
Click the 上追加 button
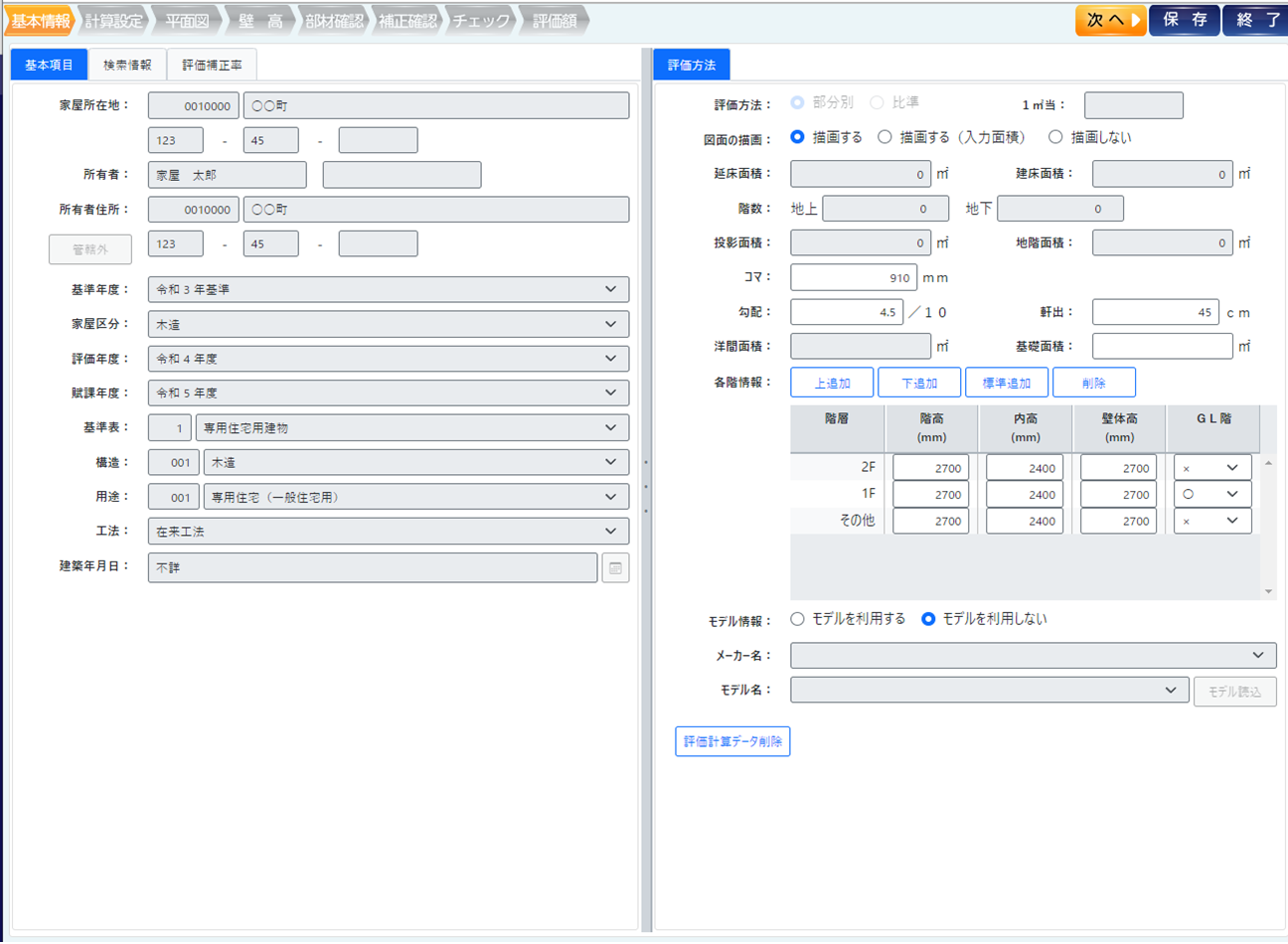(x=832, y=383)
